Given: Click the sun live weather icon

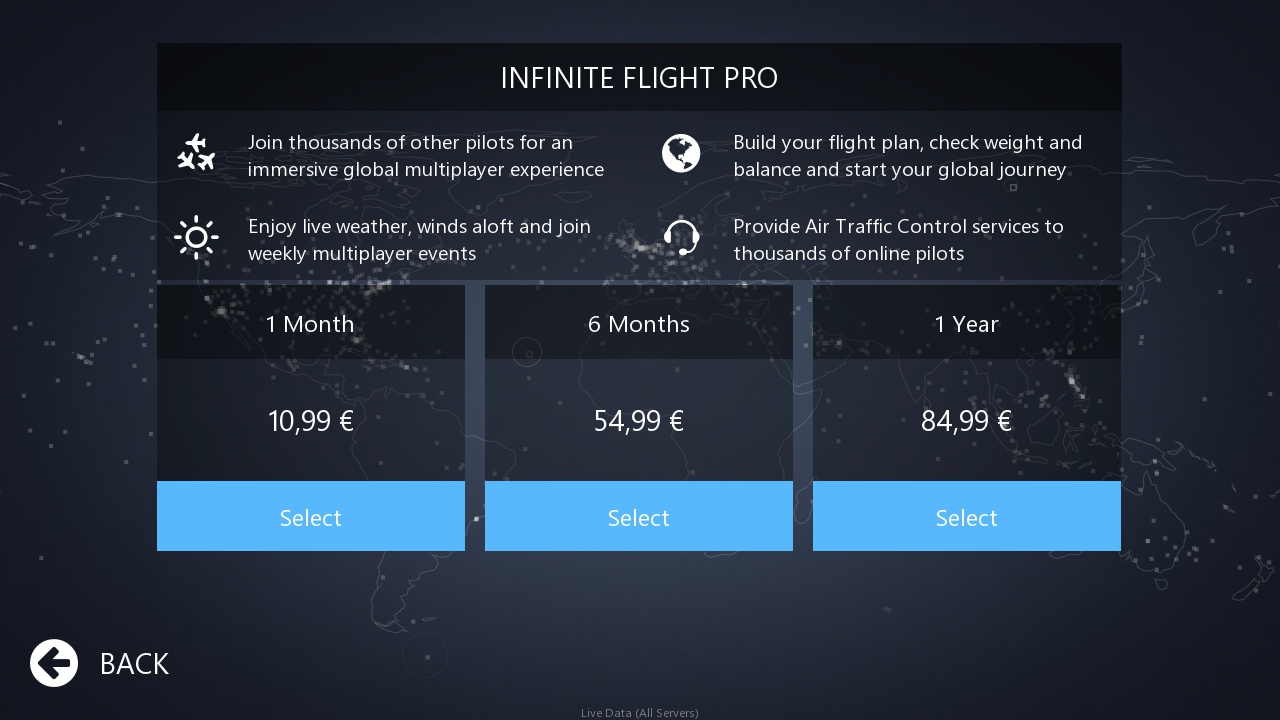Looking at the screenshot, I should point(196,237).
